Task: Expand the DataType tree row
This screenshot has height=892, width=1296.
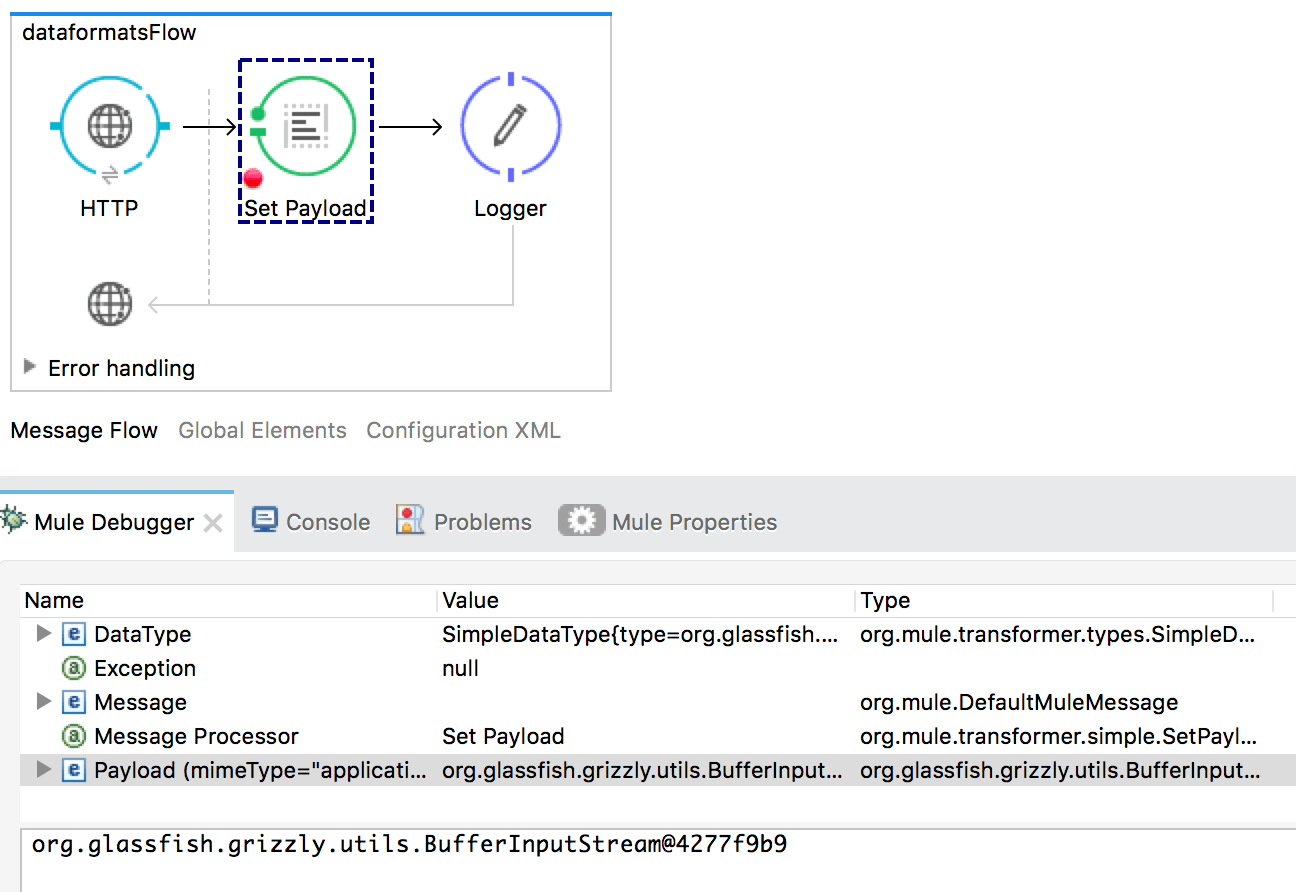Action: pos(43,634)
